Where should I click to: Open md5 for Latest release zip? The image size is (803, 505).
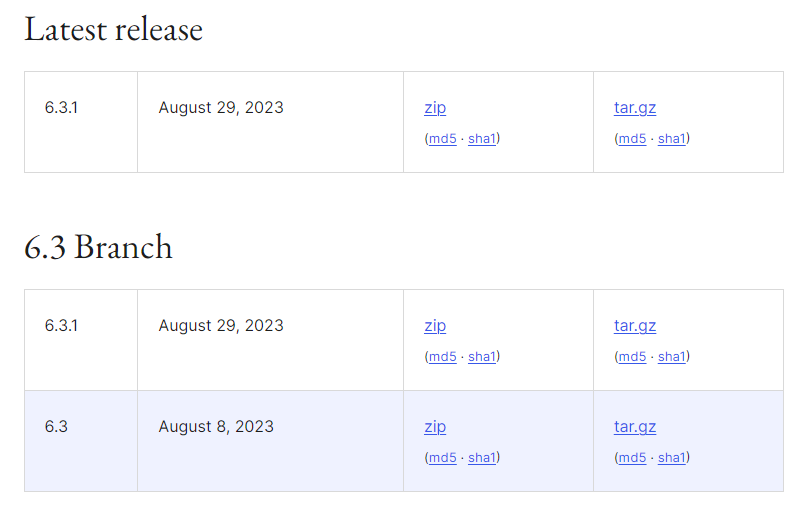coord(442,139)
